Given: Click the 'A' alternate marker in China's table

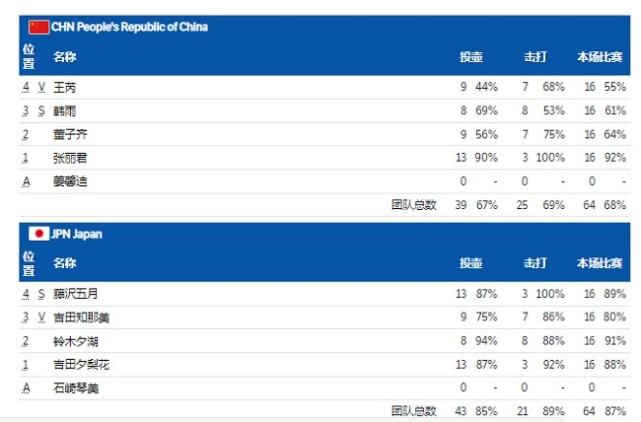Looking at the screenshot, I should 26,181.
